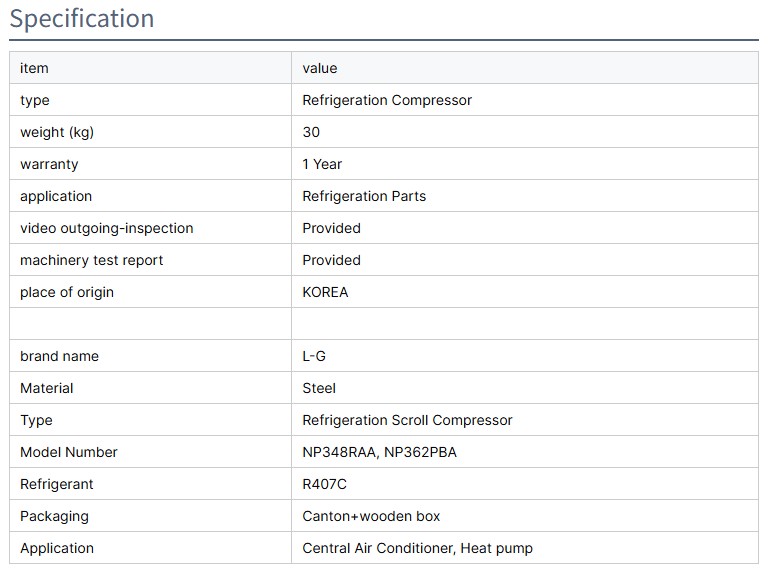Click the 'Refrigeration Compressor' type value
Viewport: 770px width, 572px height.
pos(387,100)
